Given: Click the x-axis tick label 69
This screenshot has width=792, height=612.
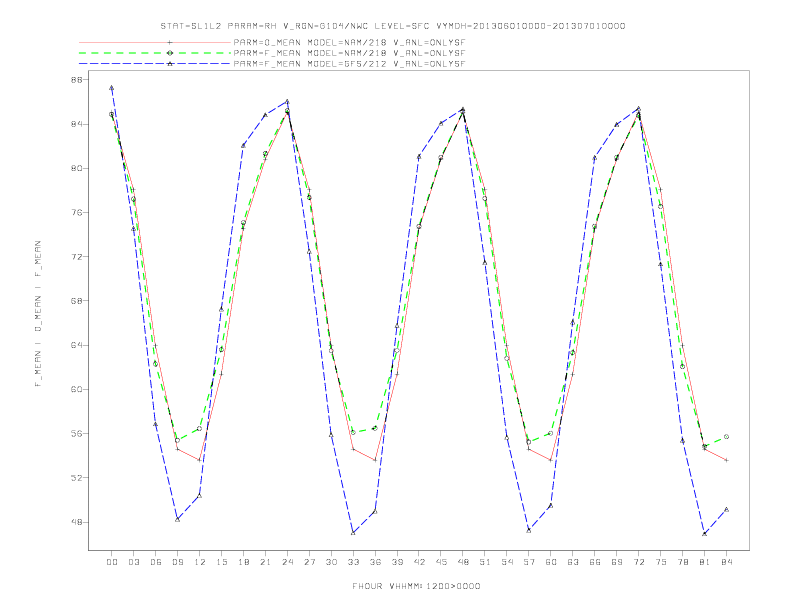Looking at the screenshot, I should click(617, 562).
